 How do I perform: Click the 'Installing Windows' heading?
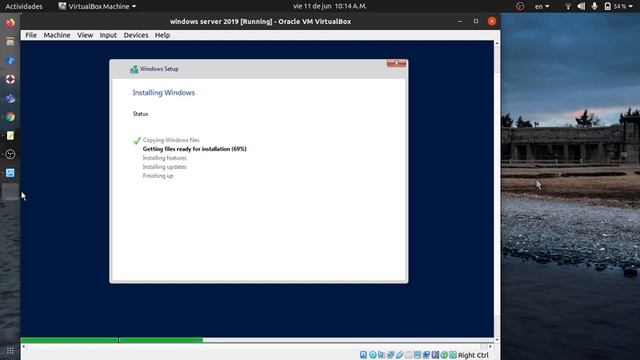(x=164, y=93)
